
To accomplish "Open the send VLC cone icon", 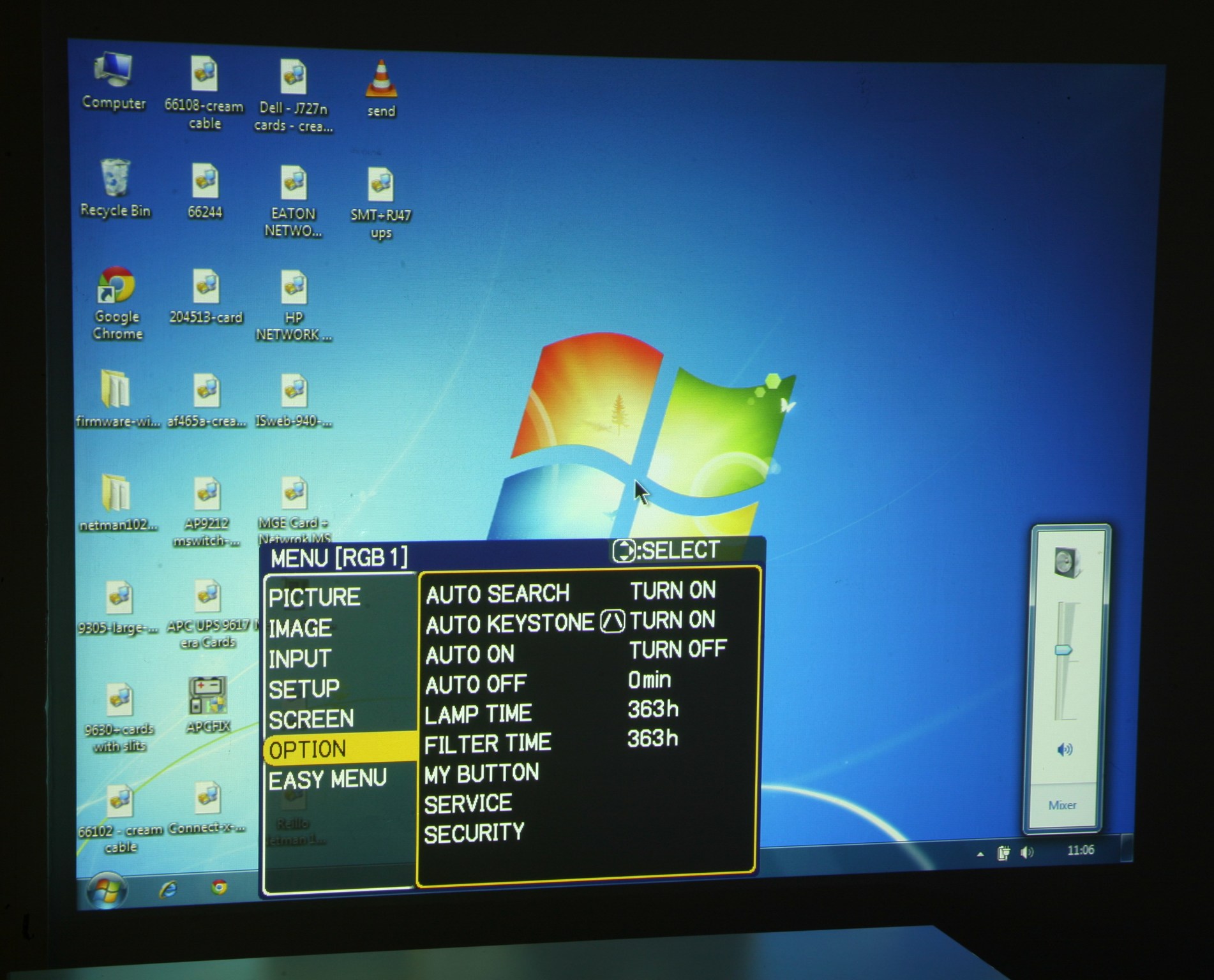I will coord(381,88).
